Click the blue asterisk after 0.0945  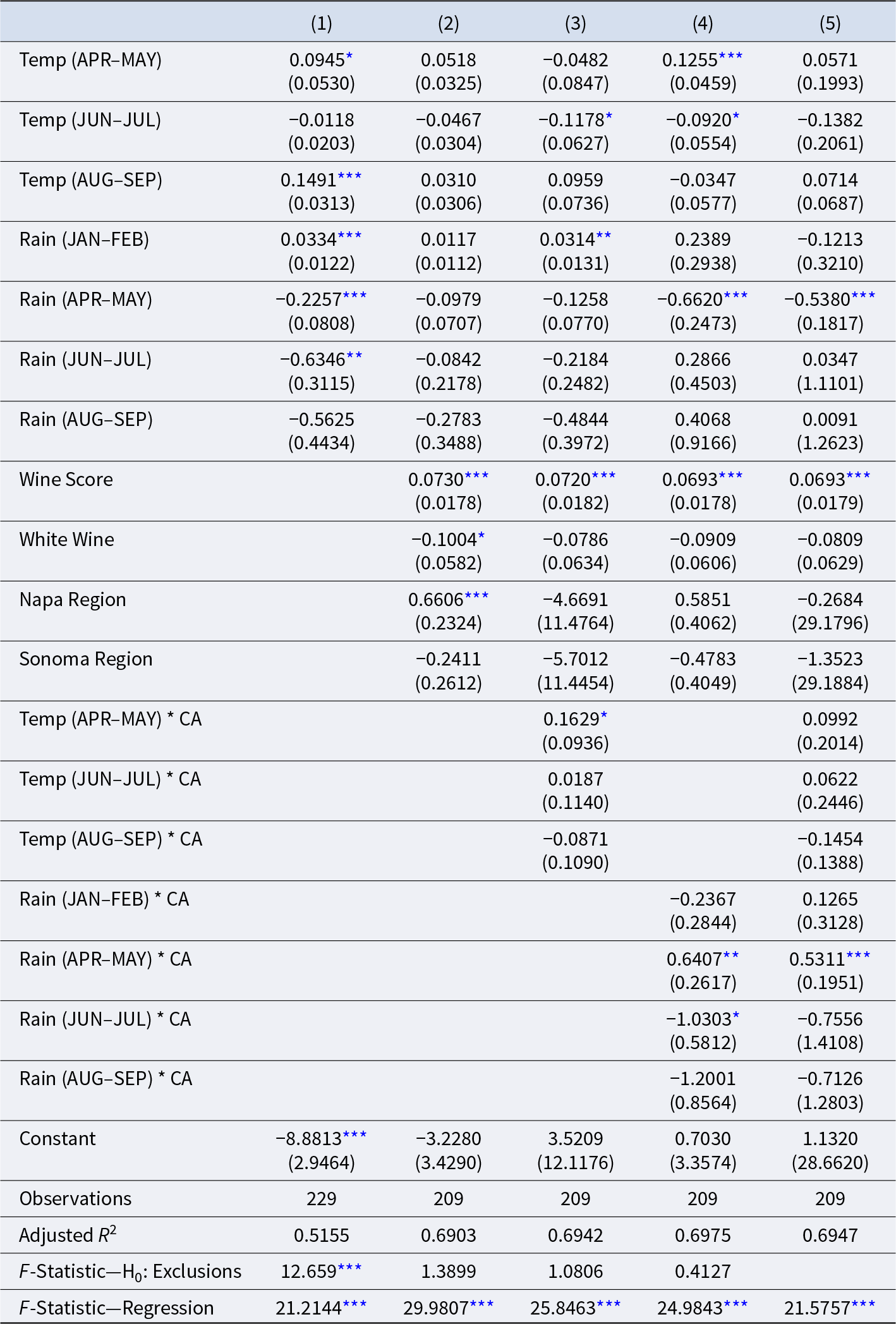pos(349,58)
